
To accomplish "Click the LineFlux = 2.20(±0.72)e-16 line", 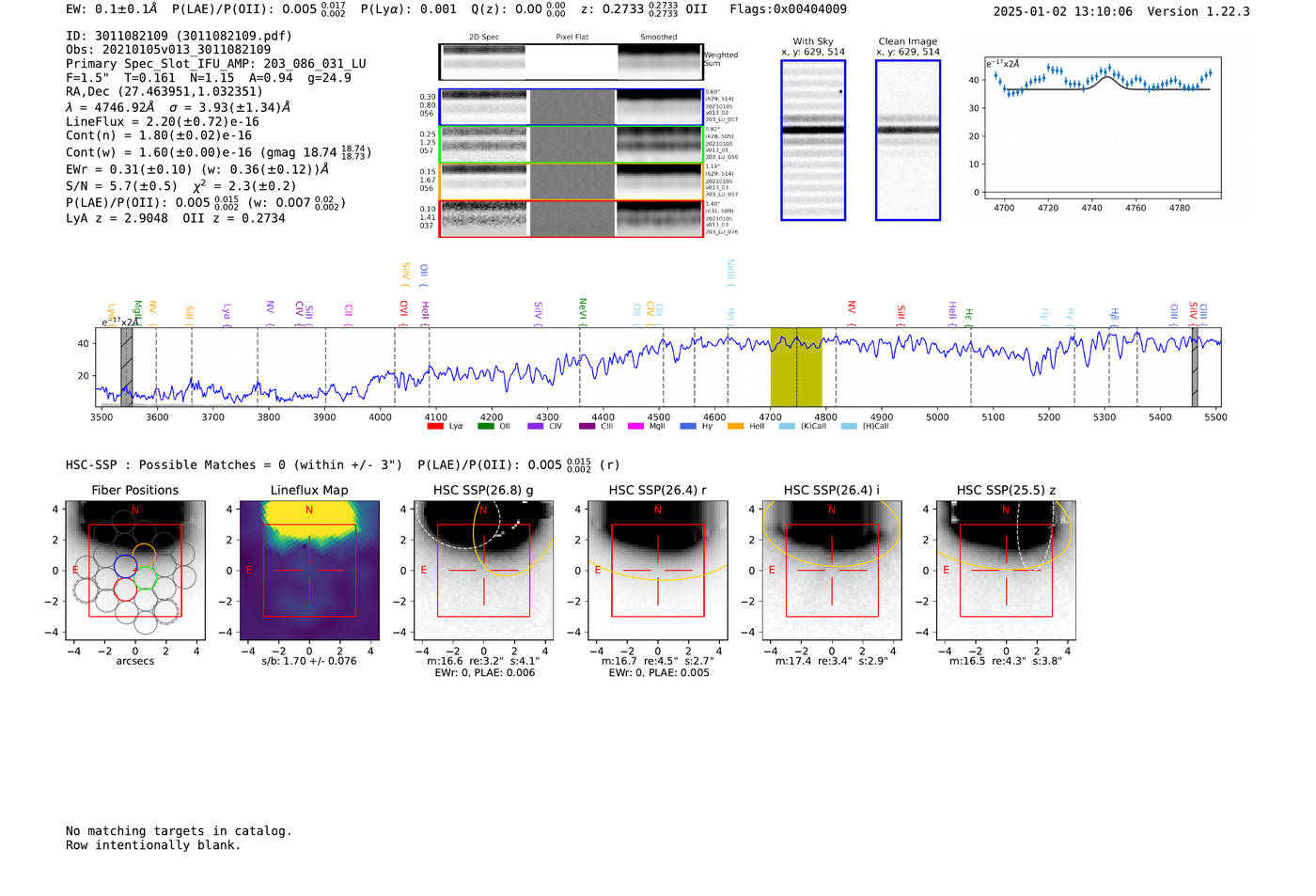I will tap(163, 121).
